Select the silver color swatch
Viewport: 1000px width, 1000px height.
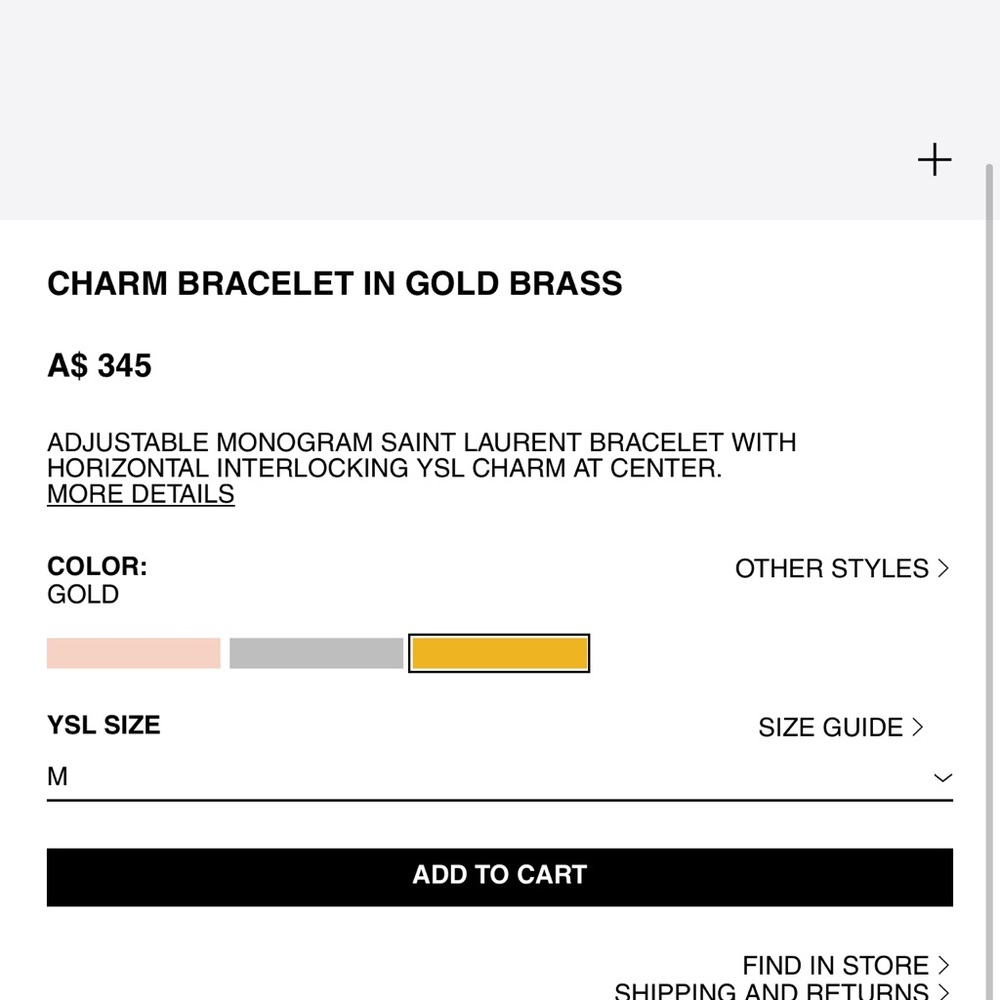tap(316, 652)
